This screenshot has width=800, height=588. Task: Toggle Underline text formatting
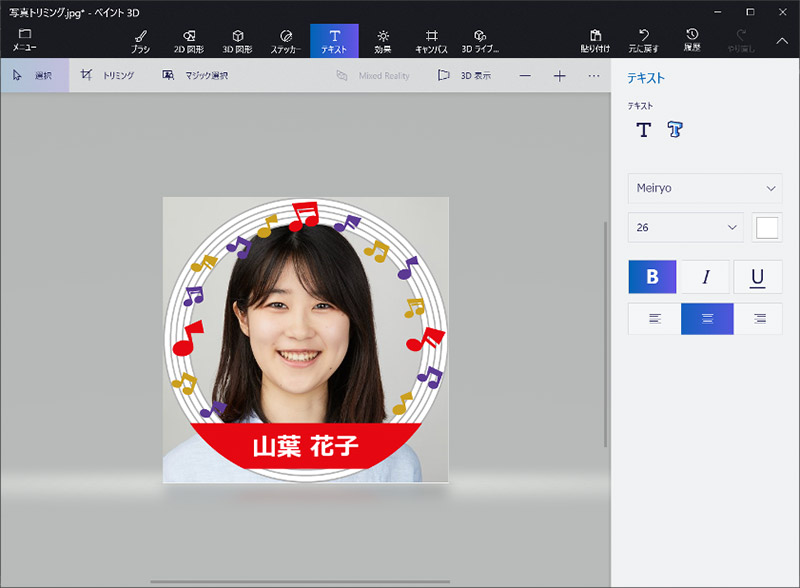coord(757,277)
